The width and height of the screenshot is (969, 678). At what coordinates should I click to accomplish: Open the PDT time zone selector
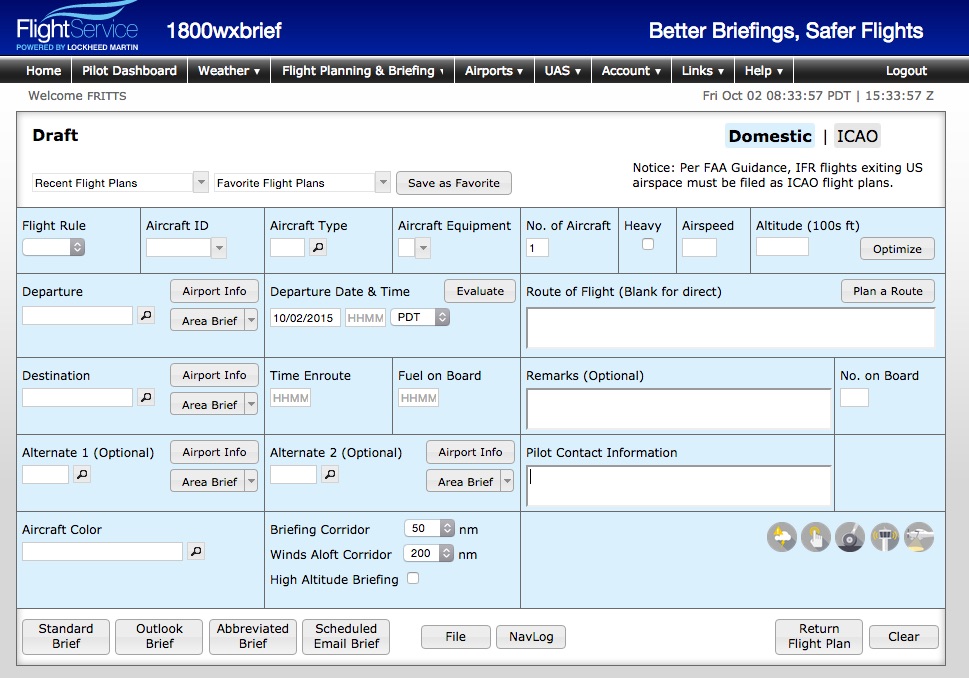click(420, 317)
